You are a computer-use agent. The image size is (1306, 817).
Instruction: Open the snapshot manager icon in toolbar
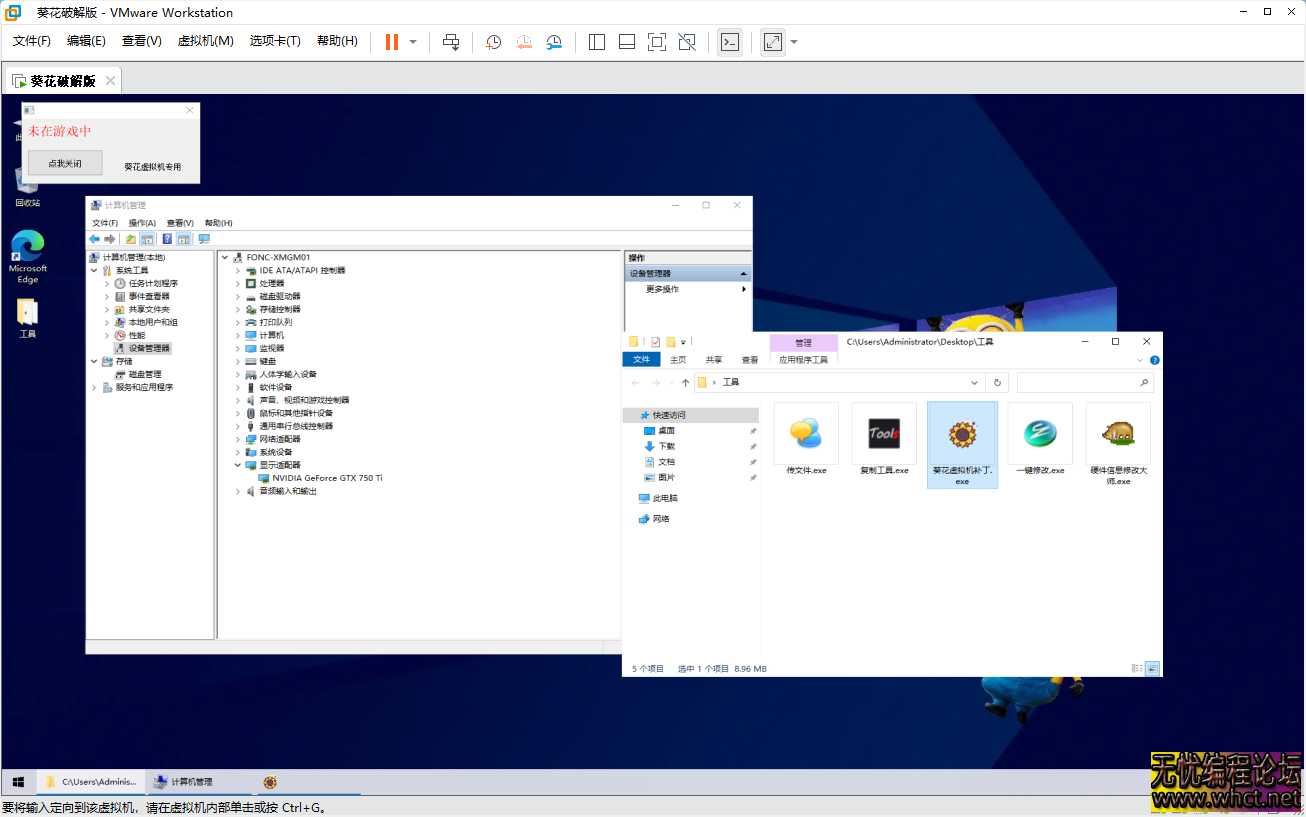click(554, 42)
